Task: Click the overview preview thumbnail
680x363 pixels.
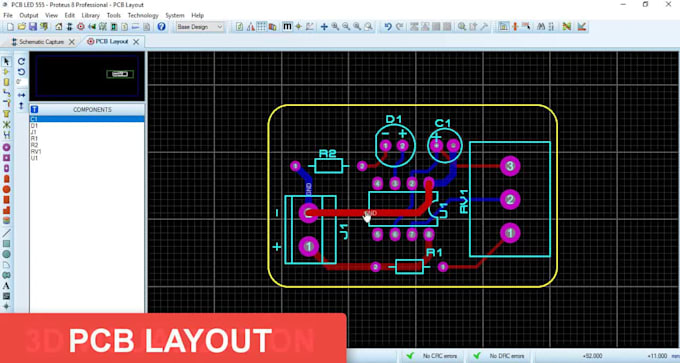Action: (x=87, y=76)
